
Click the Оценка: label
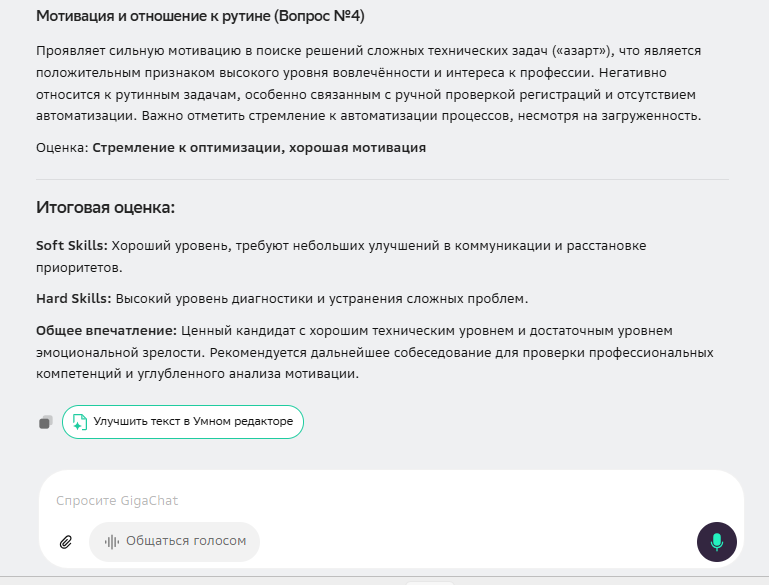point(62,147)
